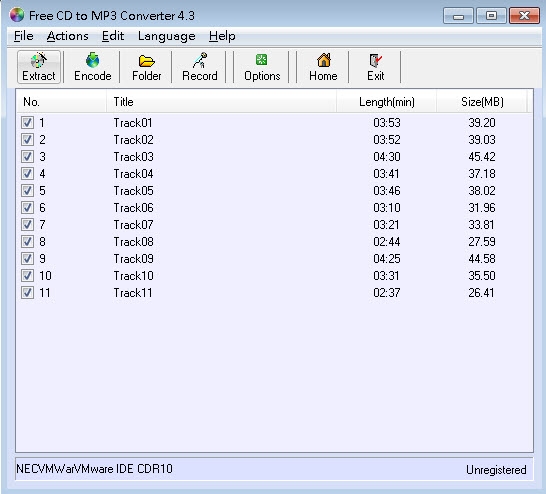The image size is (546, 494).
Task: Click the Unregistered status label
Action: [x=496, y=470]
